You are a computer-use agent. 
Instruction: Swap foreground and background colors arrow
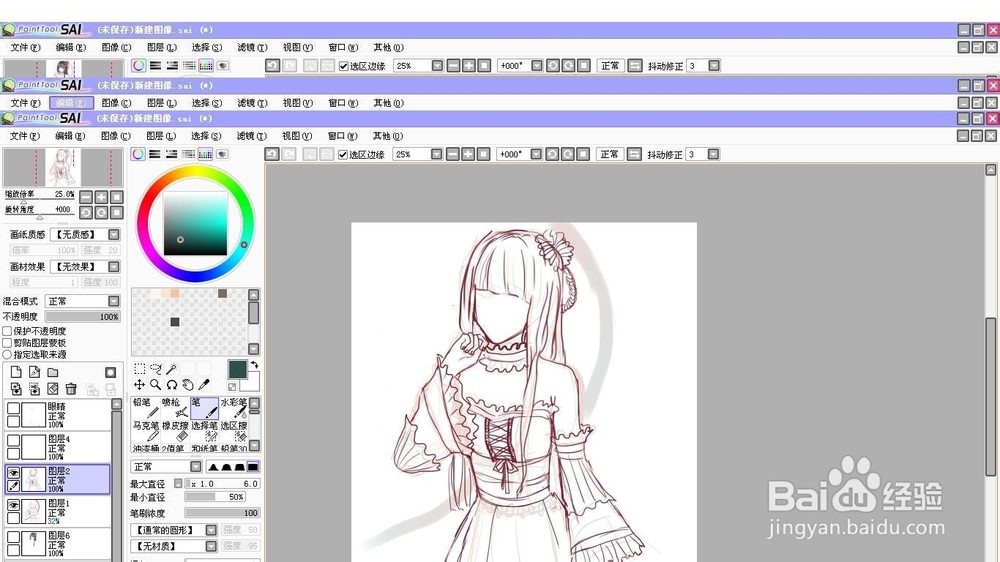click(x=254, y=365)
